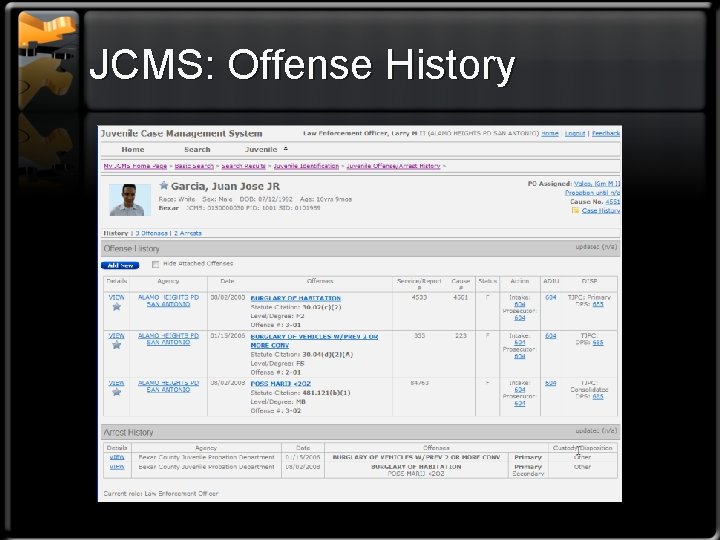Open the BURGLARY OF HABITATION offense link
This screenshot has width=720, height=540.
[296, 298]
